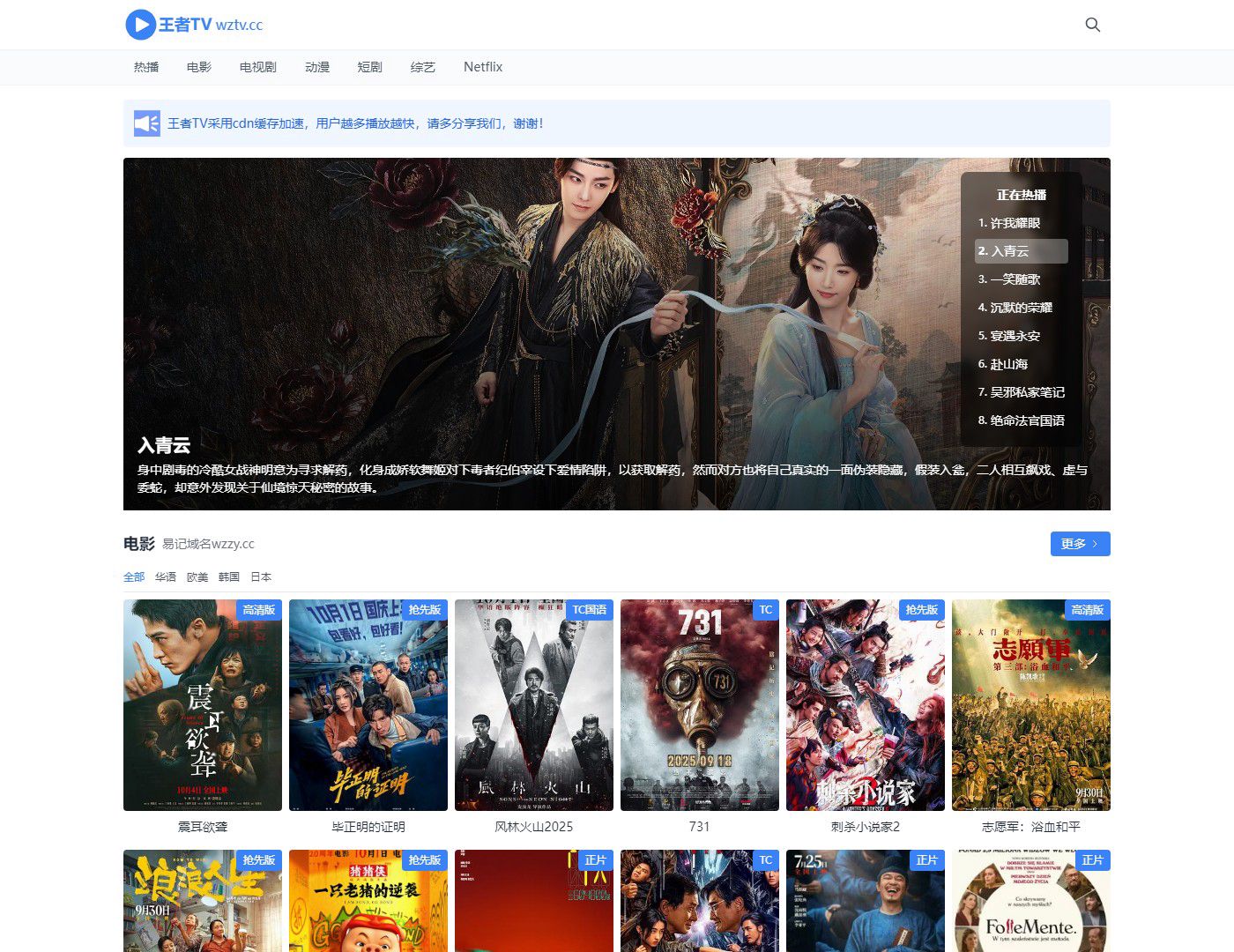Click the TC badge on 731 poster

pos(765,610)
